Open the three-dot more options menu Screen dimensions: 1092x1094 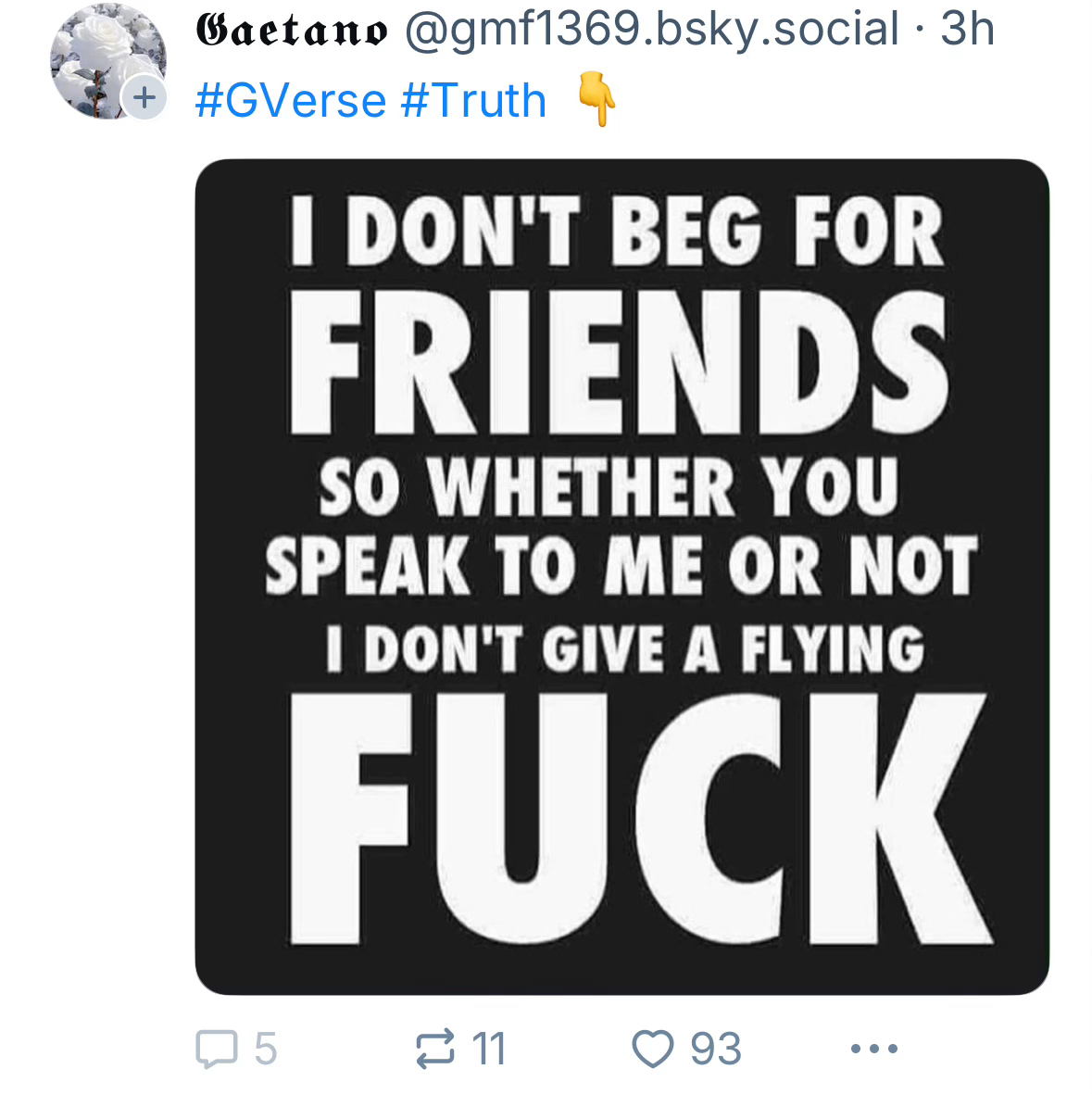[x=873, y=1049]
